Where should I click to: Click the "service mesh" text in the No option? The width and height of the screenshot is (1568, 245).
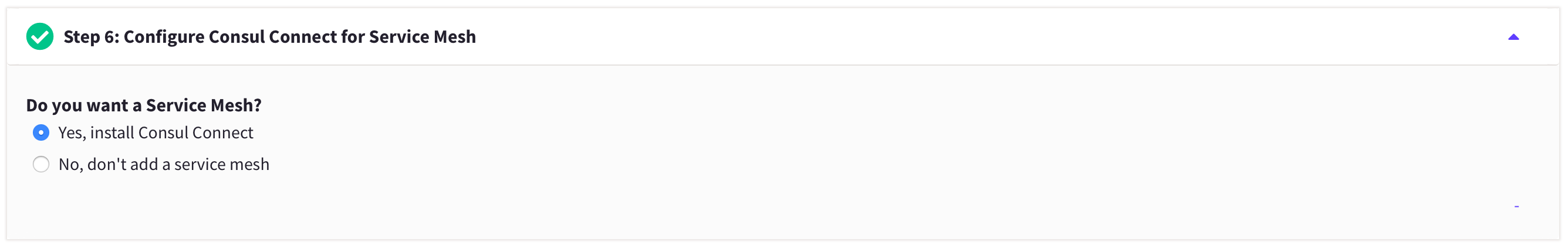tap(222, 164)
